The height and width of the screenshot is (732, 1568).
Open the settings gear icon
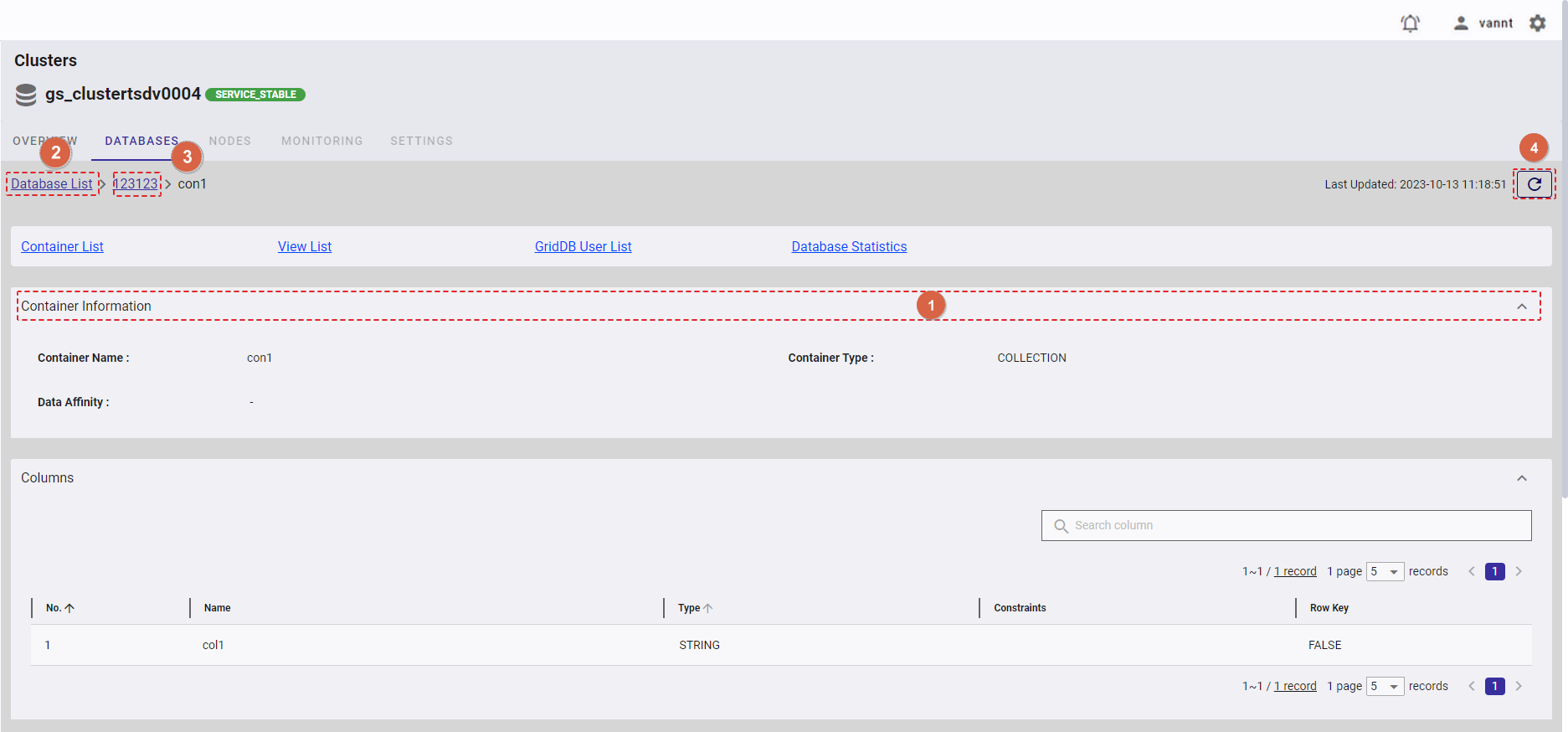pyautogui.click(x=1537, y=23)
